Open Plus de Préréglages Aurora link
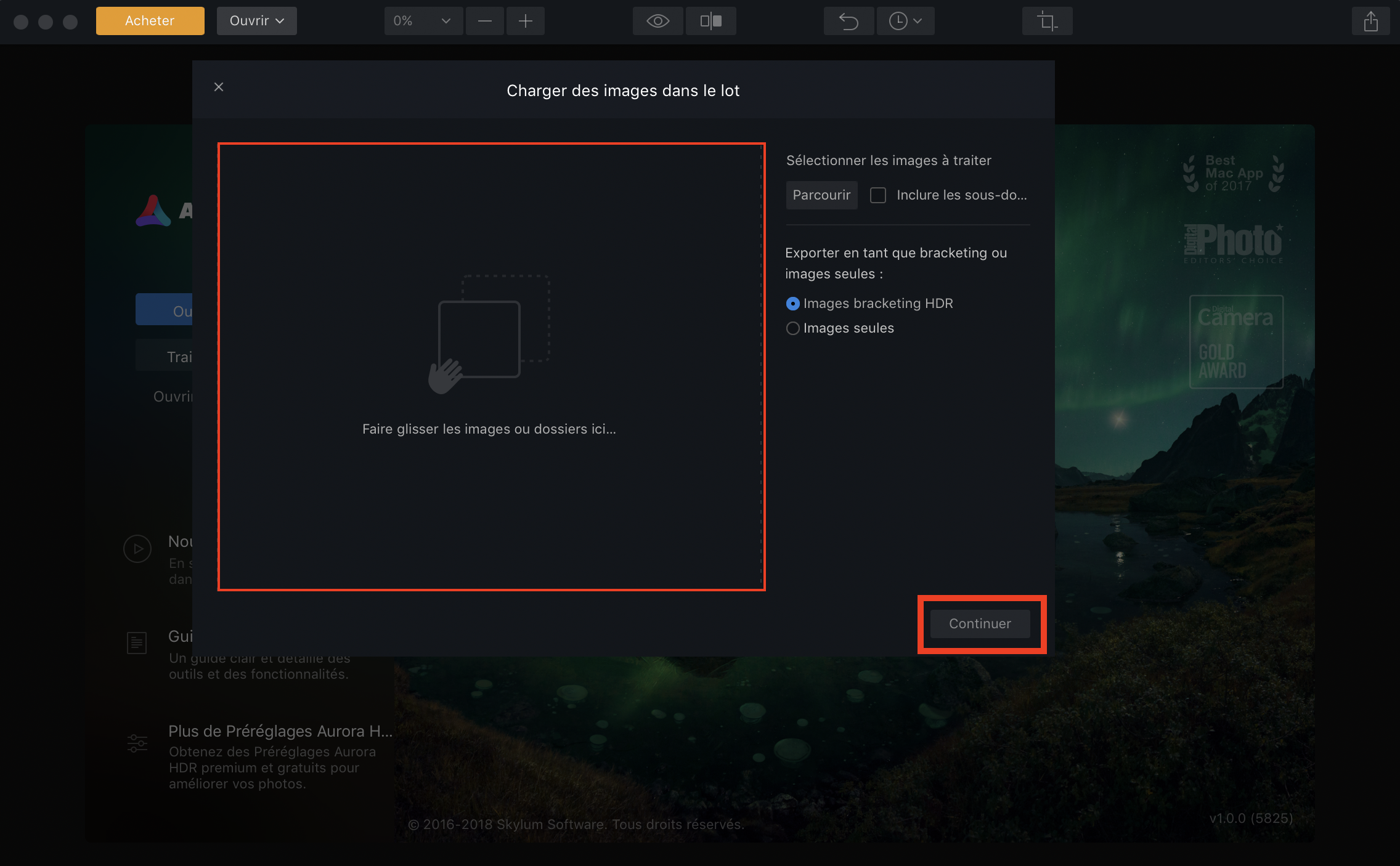1400x866 pixels. tap(280, 731)
